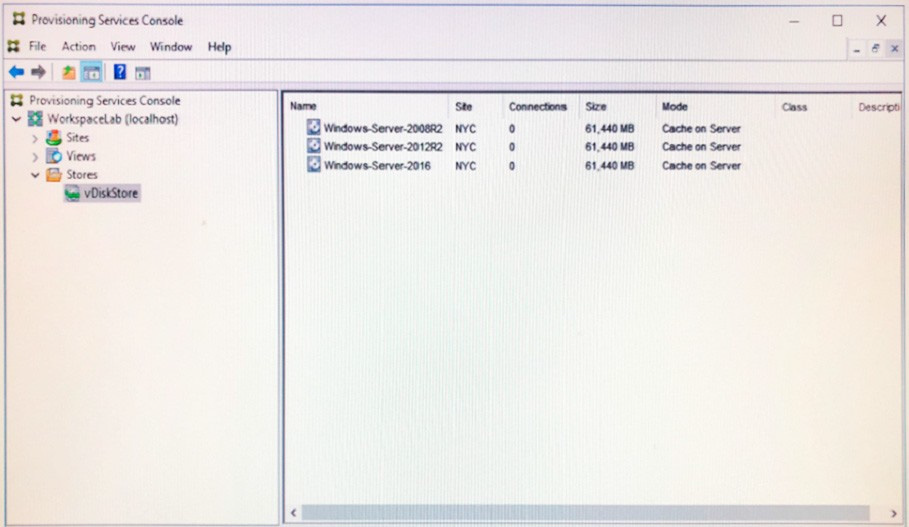Open the File menu
The width and height of the screenshot is (909, 527).
coord(37,46)
